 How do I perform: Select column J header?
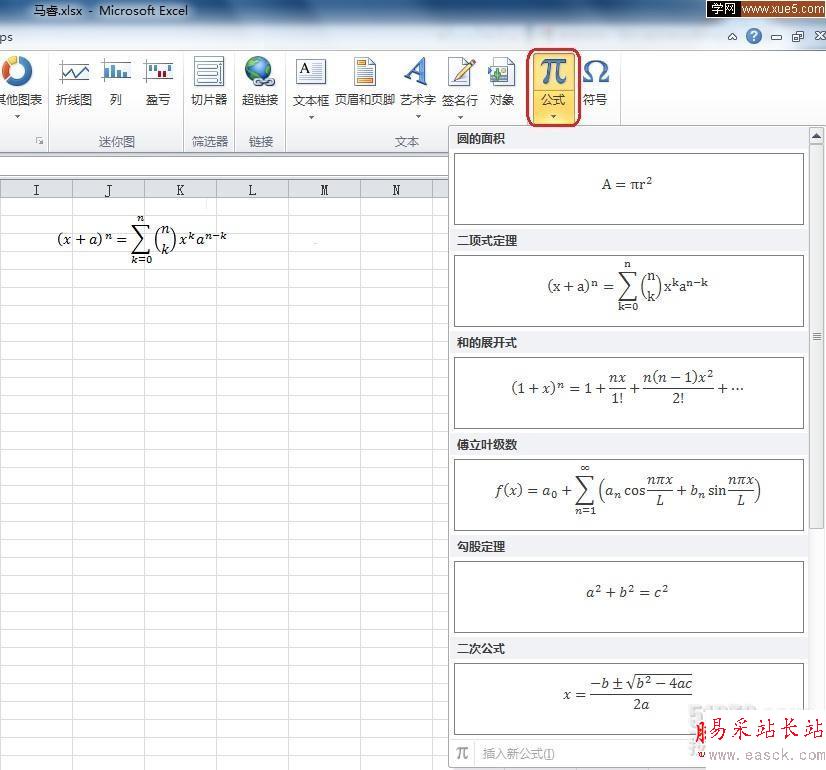(x=108, y=190)
